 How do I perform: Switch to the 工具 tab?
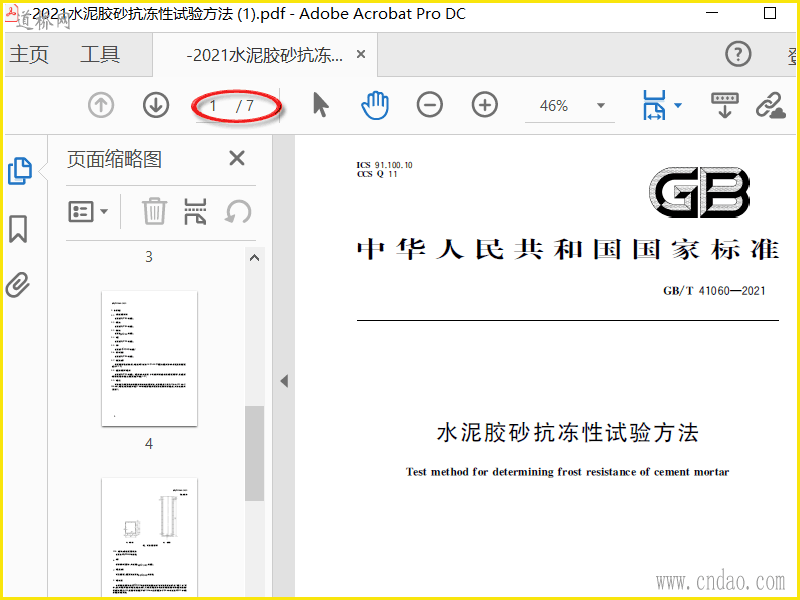(100, 54)
